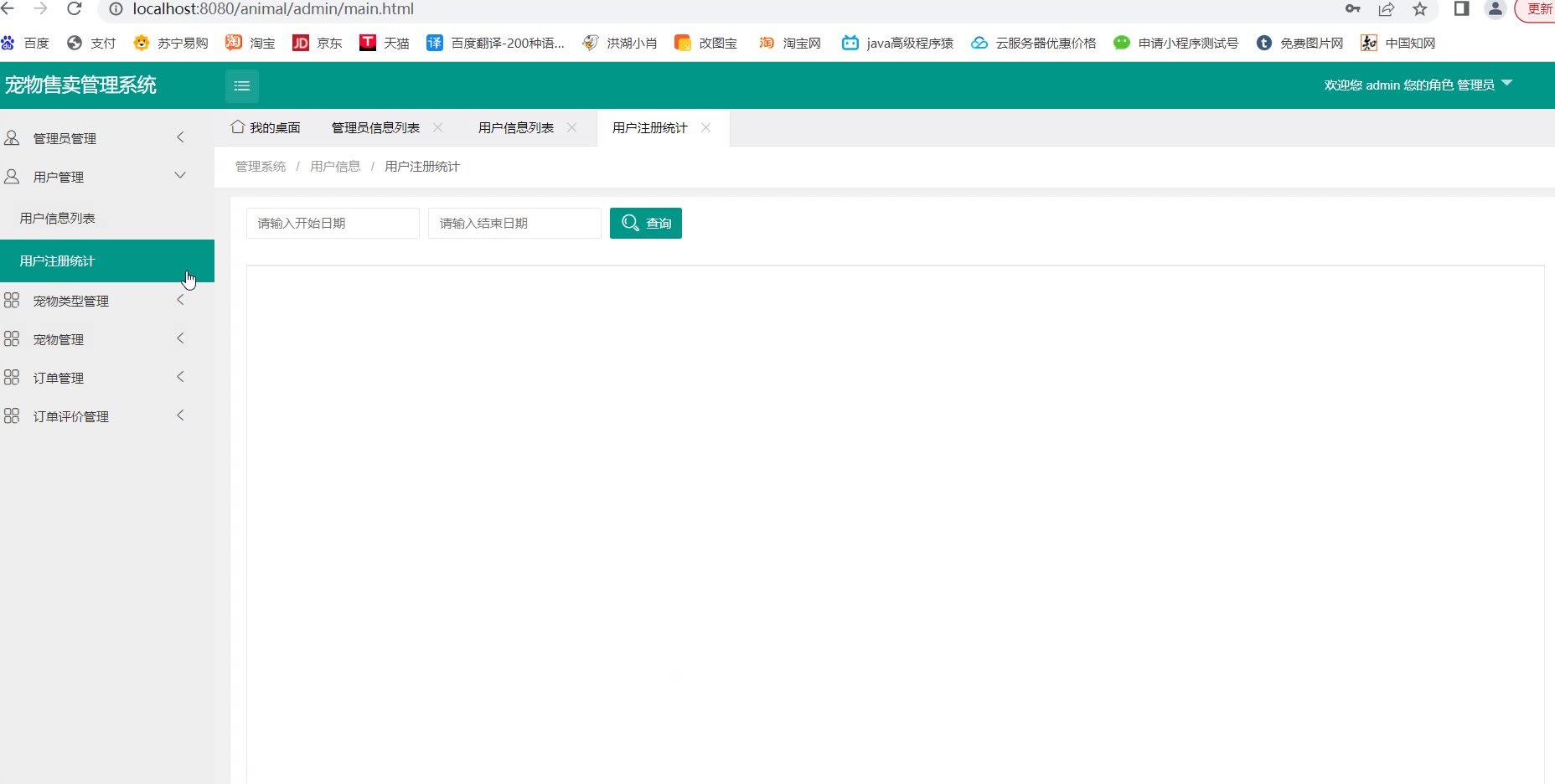Open the browser profile avatar icon
The width and height of the screenshot is (1555, 784).
click(1496, 8)
